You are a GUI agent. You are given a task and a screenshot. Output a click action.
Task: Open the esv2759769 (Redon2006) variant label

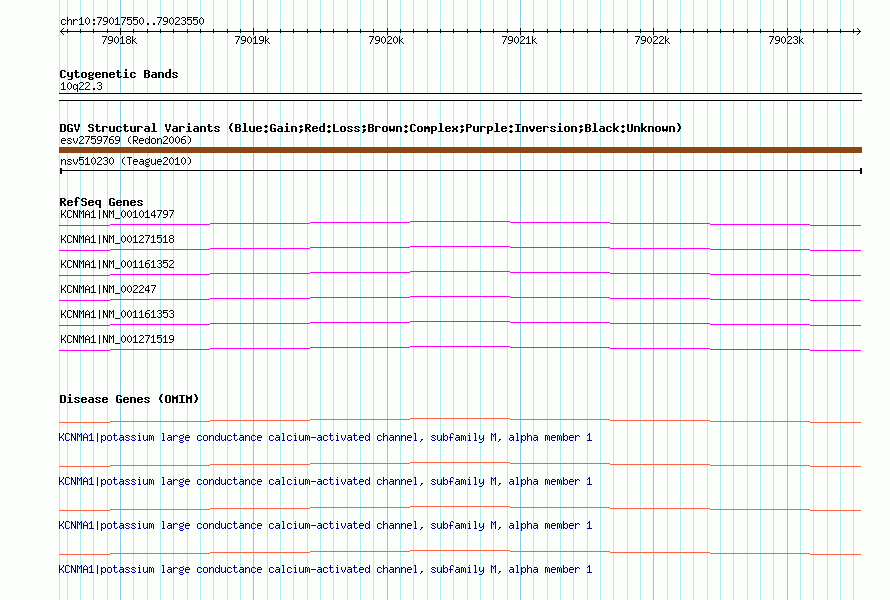click(126, 140)
